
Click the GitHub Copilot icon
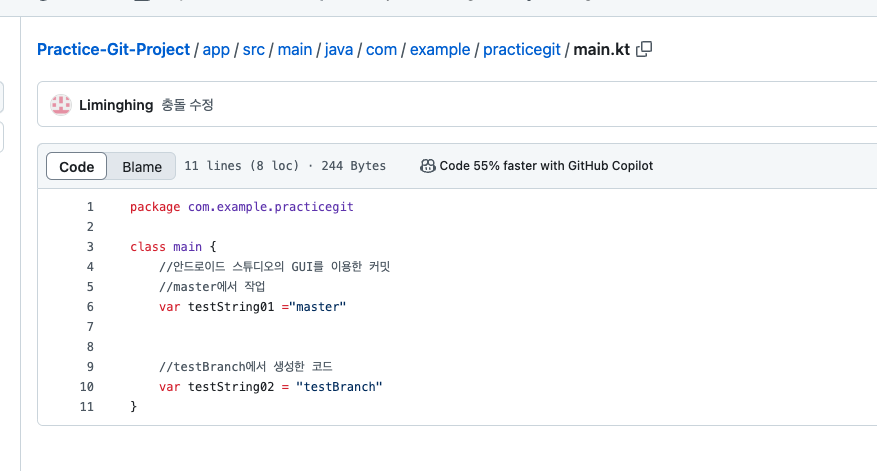pos(428,166)
